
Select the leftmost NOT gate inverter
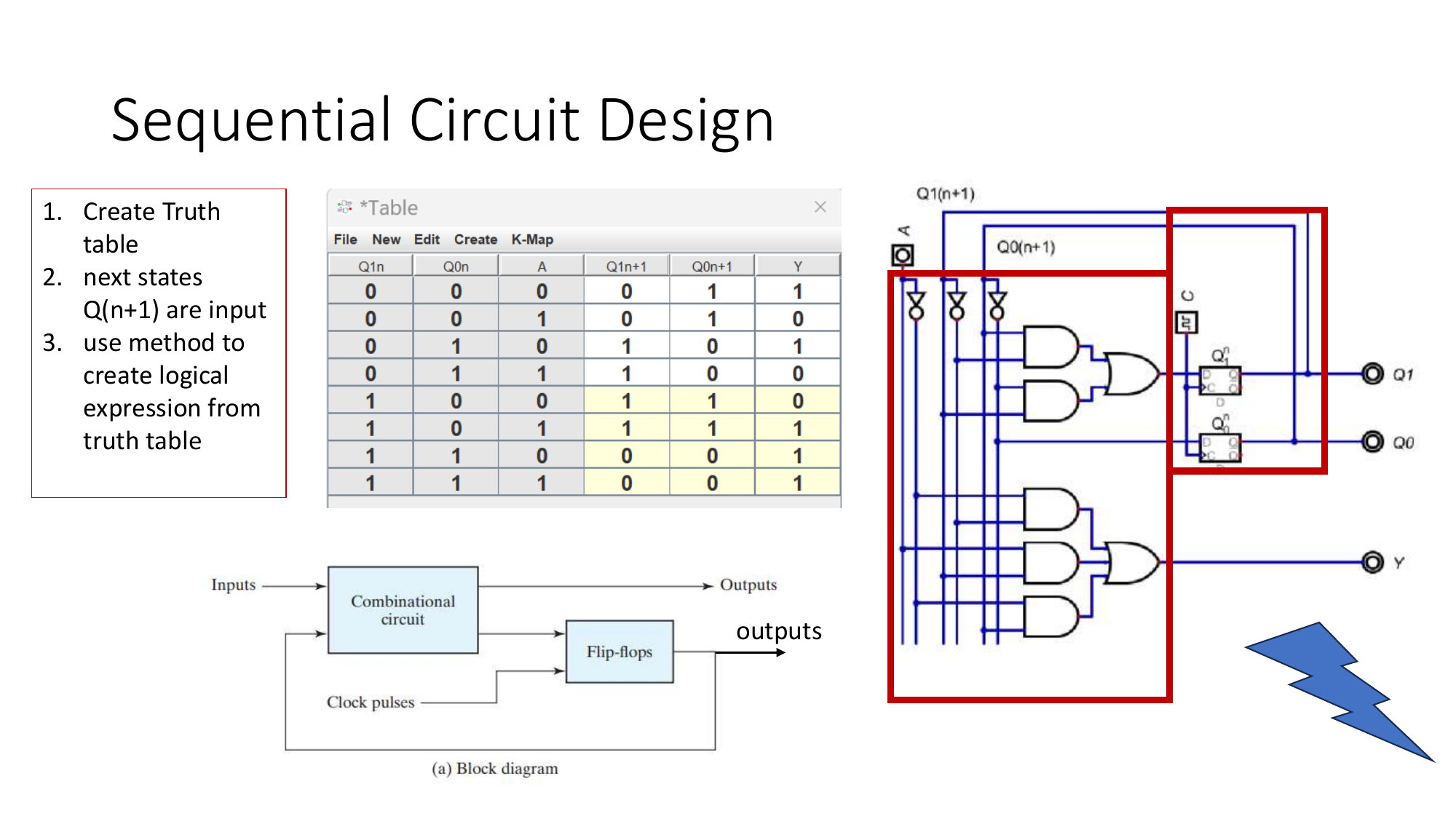(917, 306)
